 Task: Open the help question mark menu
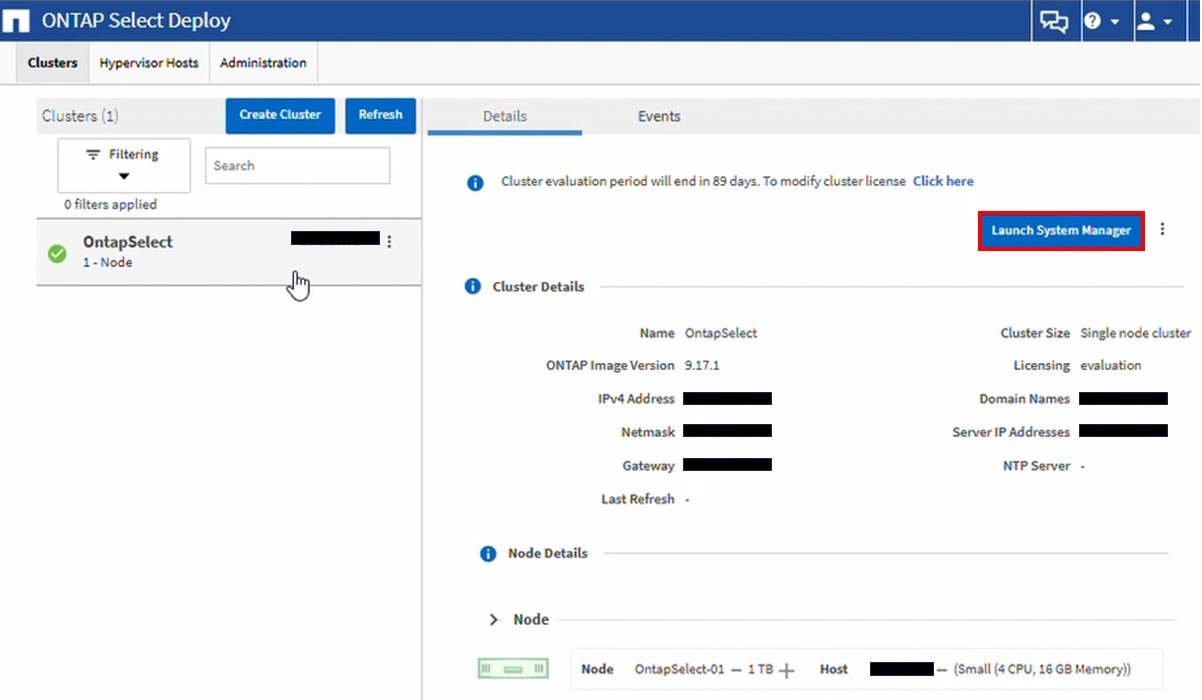pyautogui.click(x=1101, y=21)
